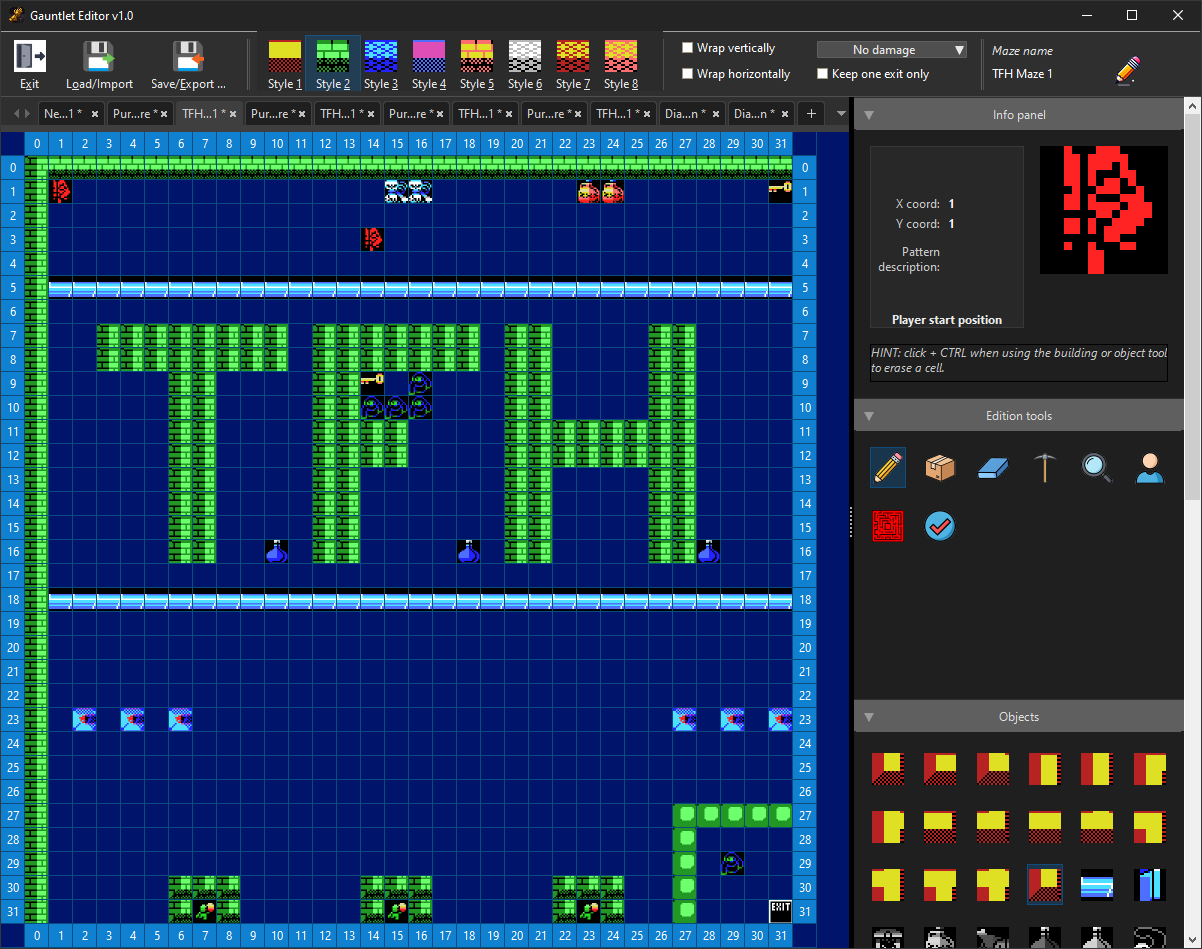Image resolution: width=1202 pixels, height=949 pixels.
Task: Add a new maze tab with plus
Action: coord(811,114)
